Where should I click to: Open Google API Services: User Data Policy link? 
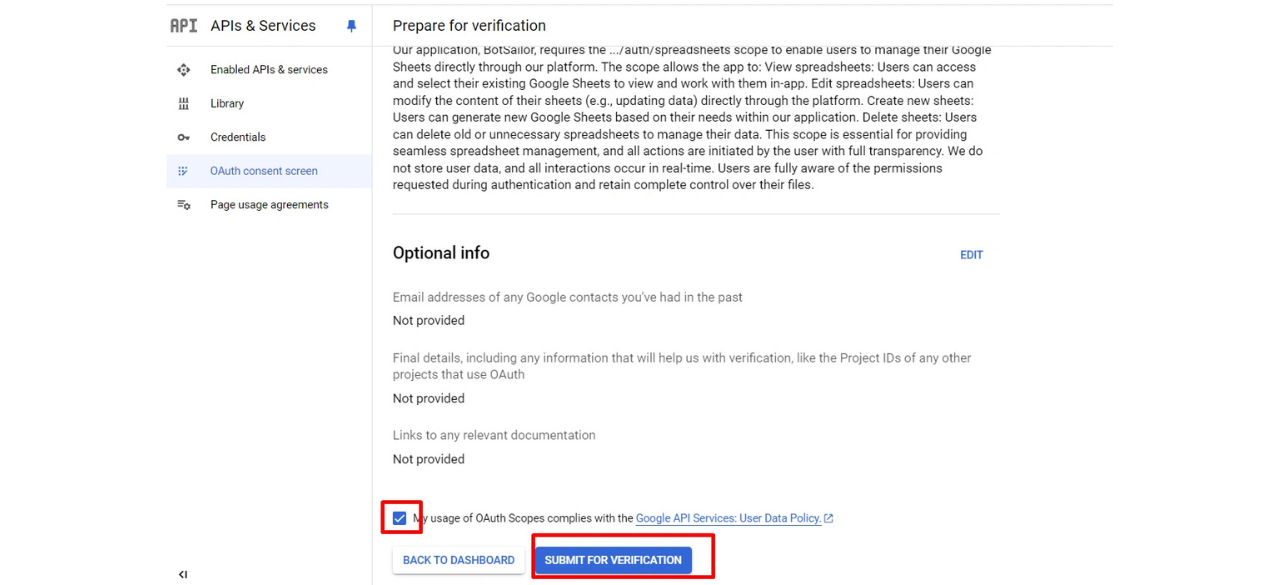[728, 518]
